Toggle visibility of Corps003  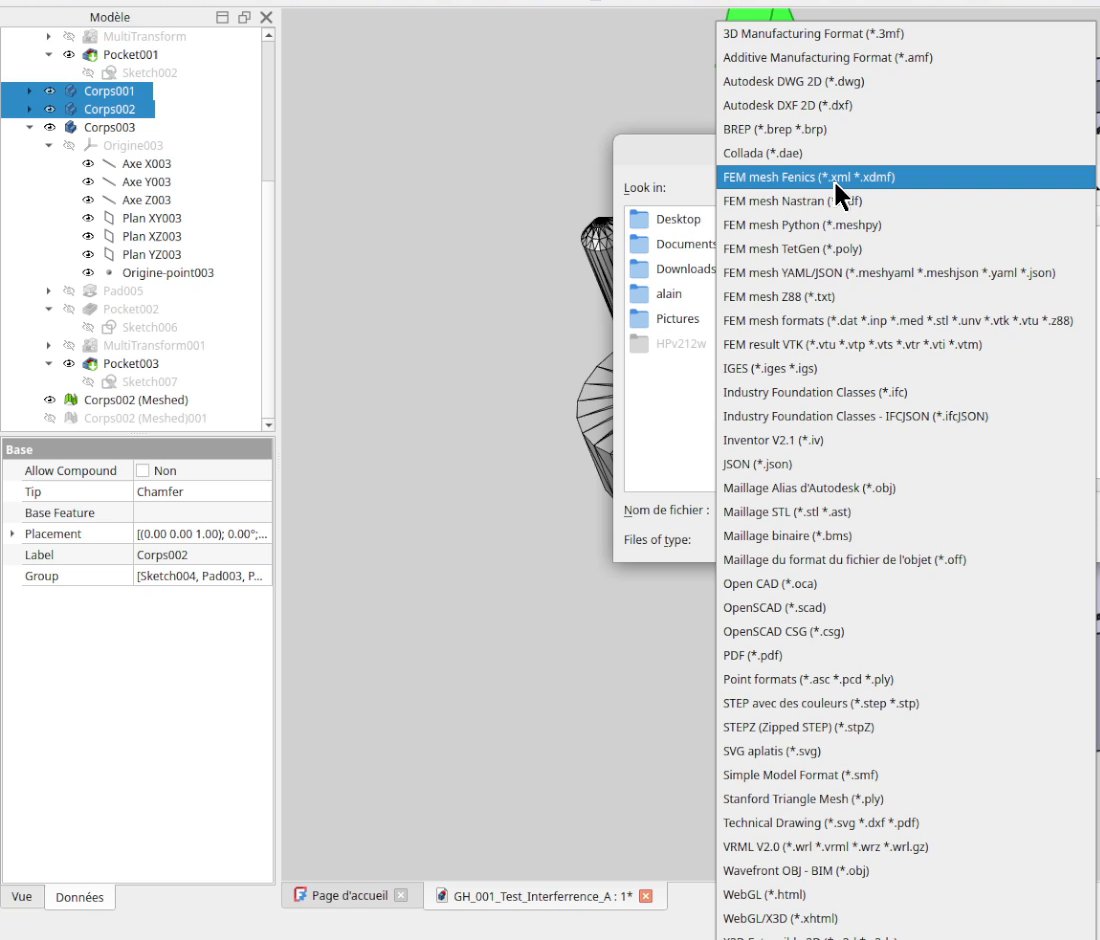coord(50,127)
